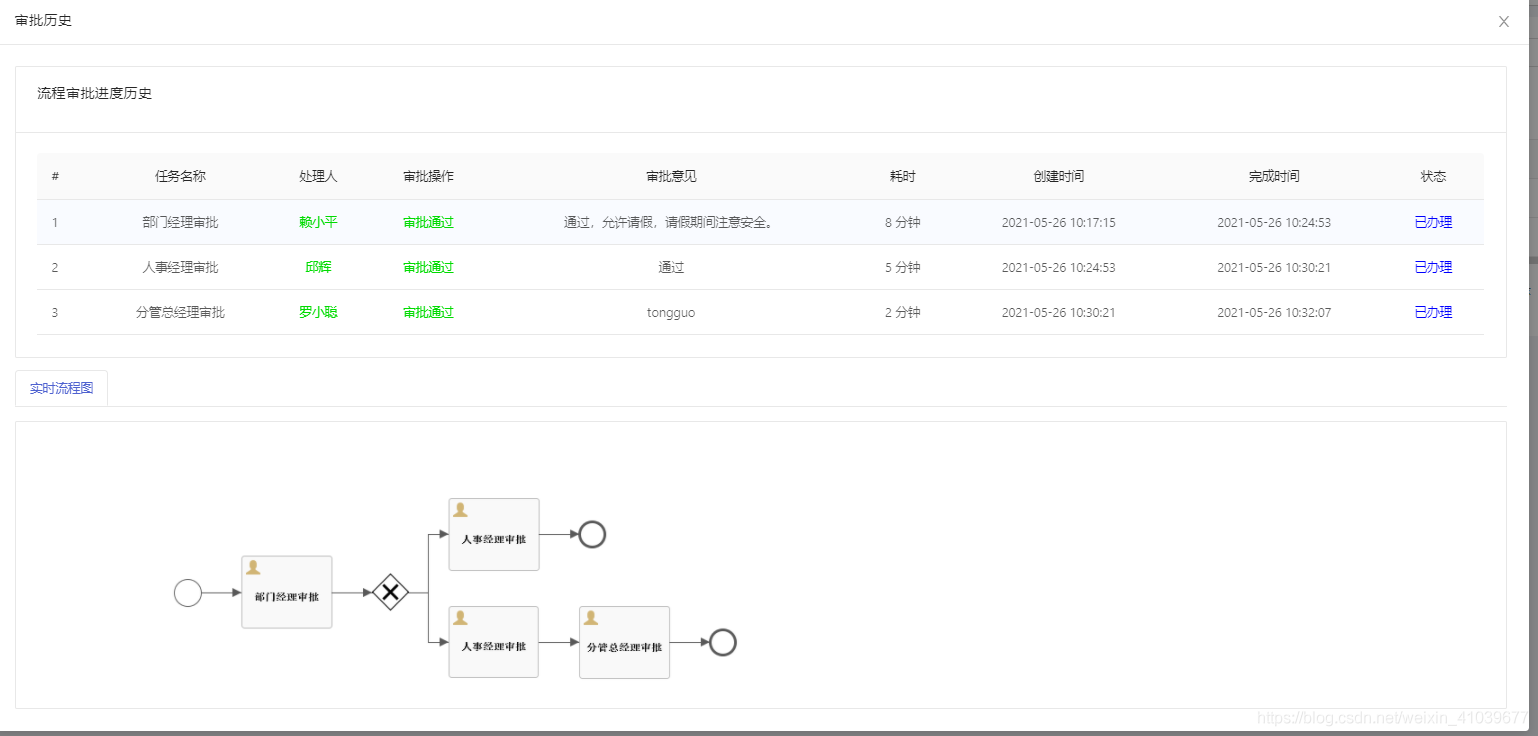
Task: Click the 创建时间 column header
Action: tap(1058, 176)
